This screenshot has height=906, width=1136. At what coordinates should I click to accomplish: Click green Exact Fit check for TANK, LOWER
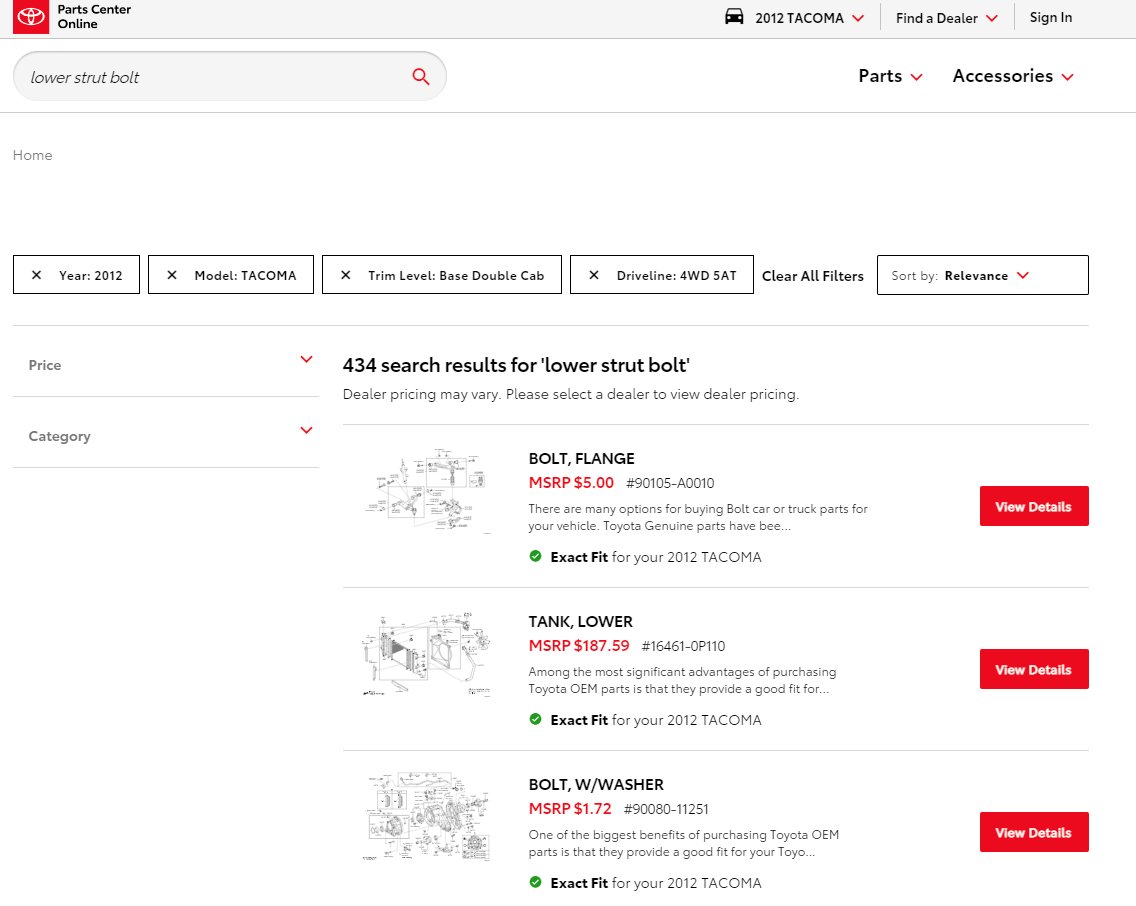(535, 719)
